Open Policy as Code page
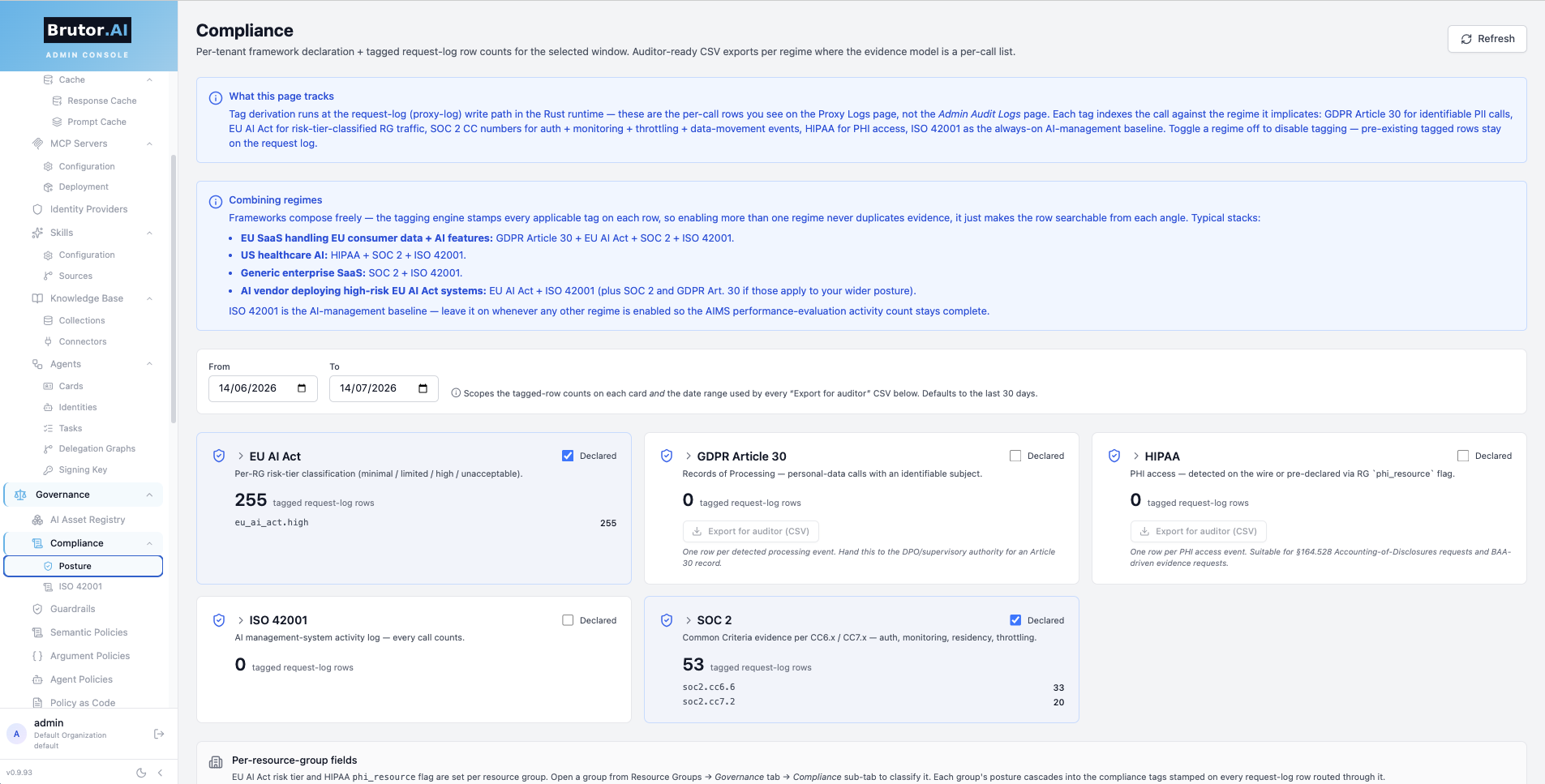 coord(84,702)
